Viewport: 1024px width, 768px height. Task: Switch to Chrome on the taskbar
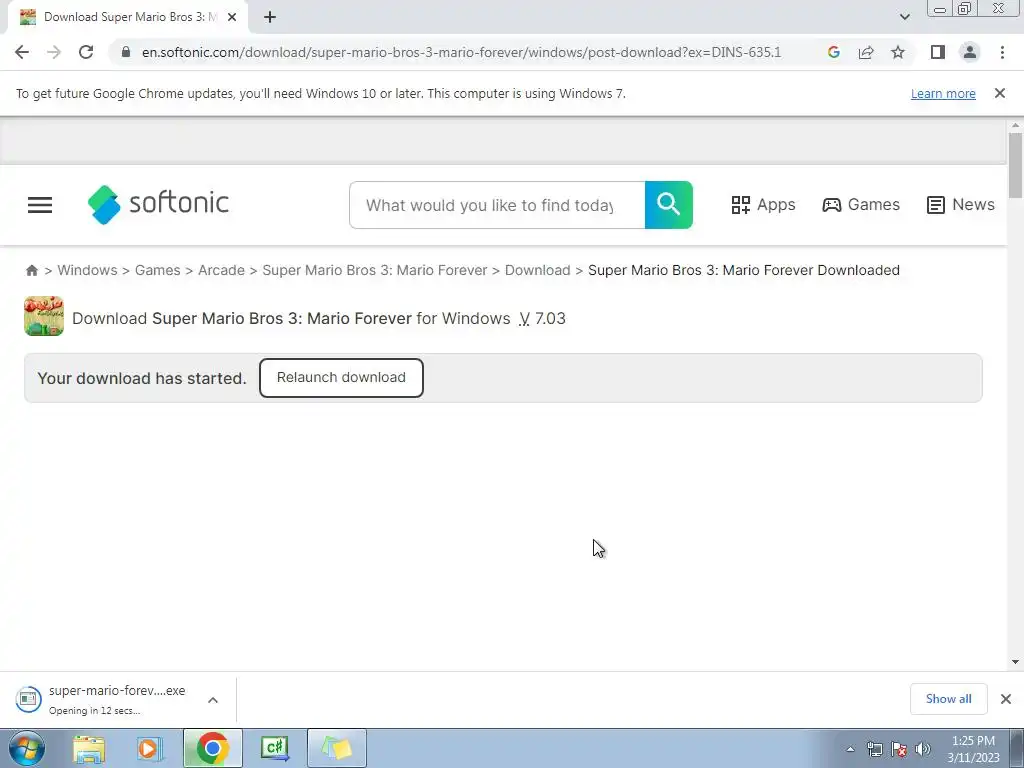(x=212, y=748)
